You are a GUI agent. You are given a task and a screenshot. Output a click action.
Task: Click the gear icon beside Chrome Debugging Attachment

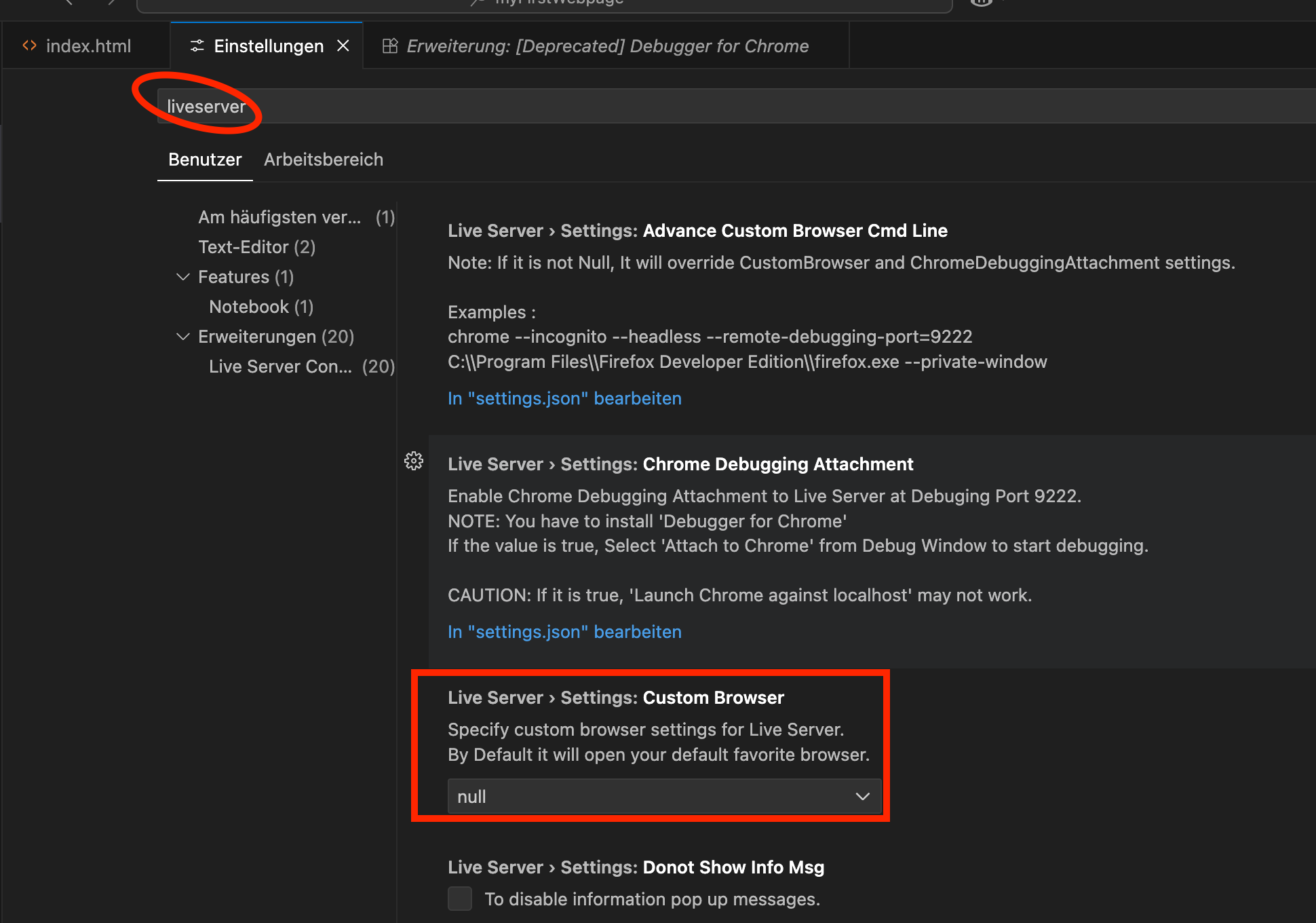[x=414, y=461]
